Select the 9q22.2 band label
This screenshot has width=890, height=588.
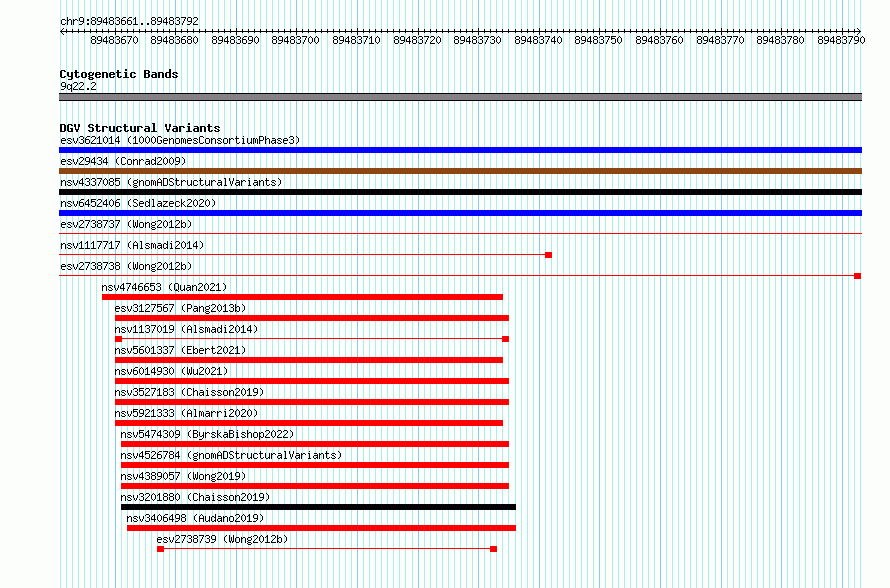(78, 86)
